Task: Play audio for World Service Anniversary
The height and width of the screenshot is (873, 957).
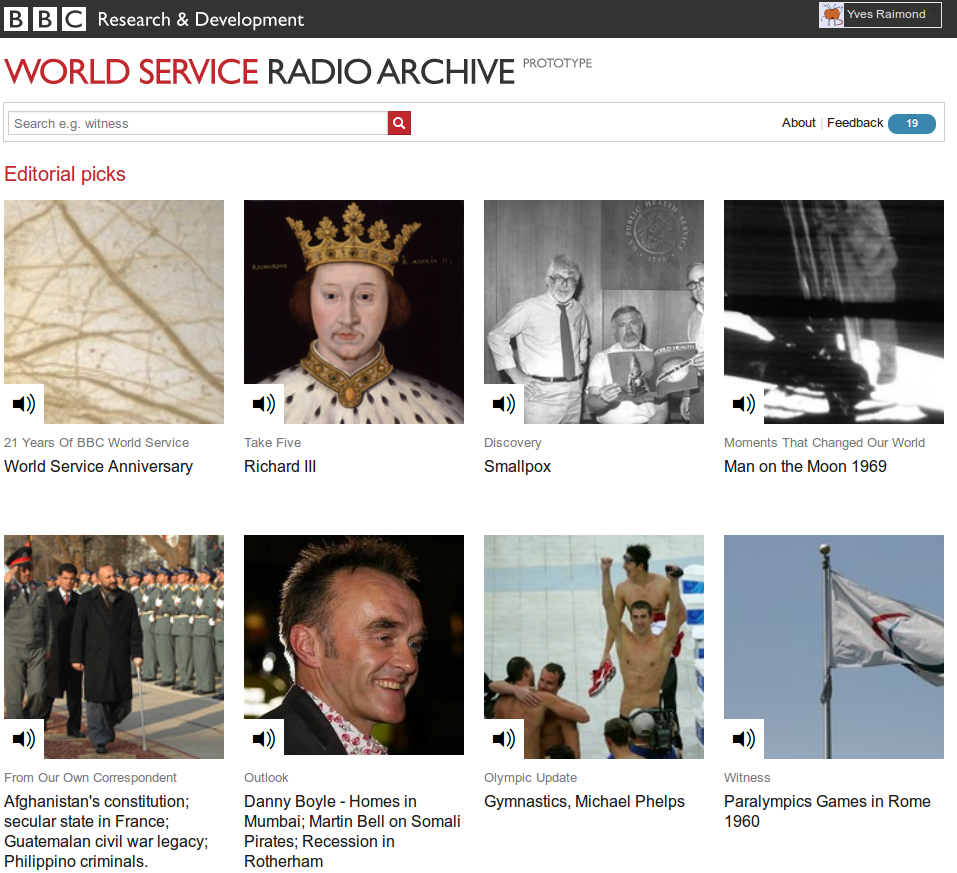Action: tap(23, 403)
